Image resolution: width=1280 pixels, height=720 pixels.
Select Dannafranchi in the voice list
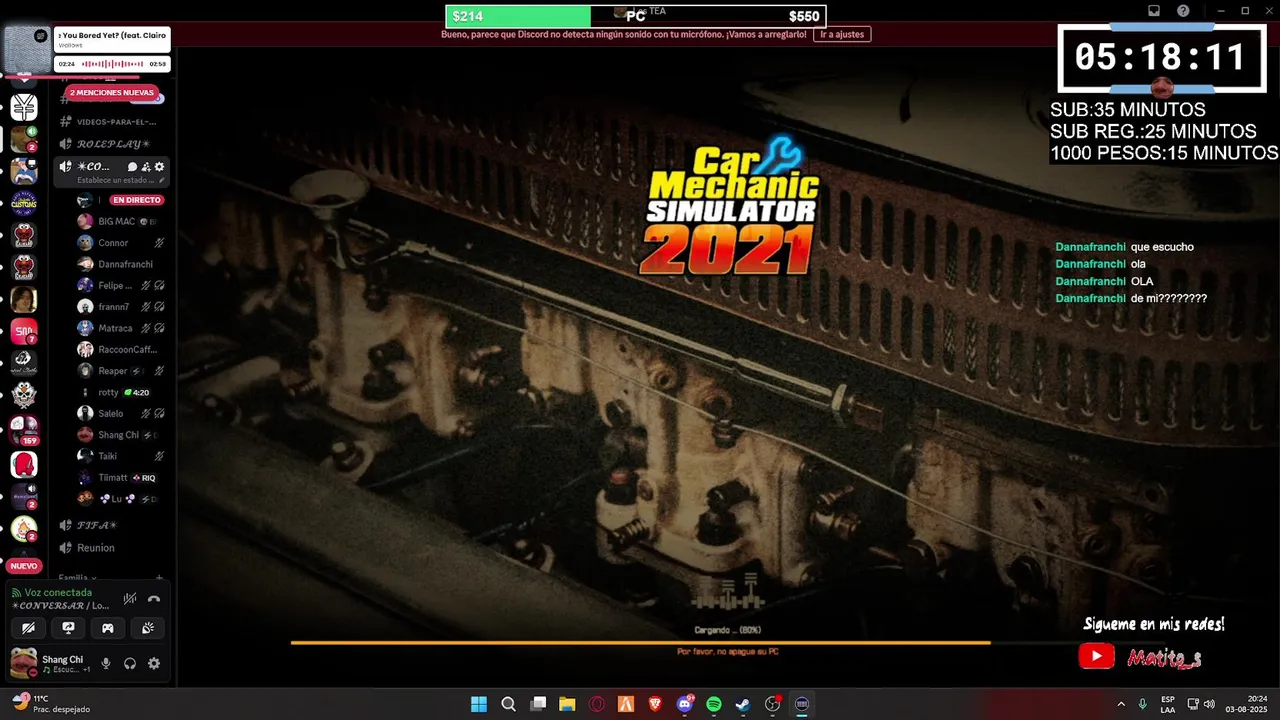pyautogui.click(x=122, y=264)
